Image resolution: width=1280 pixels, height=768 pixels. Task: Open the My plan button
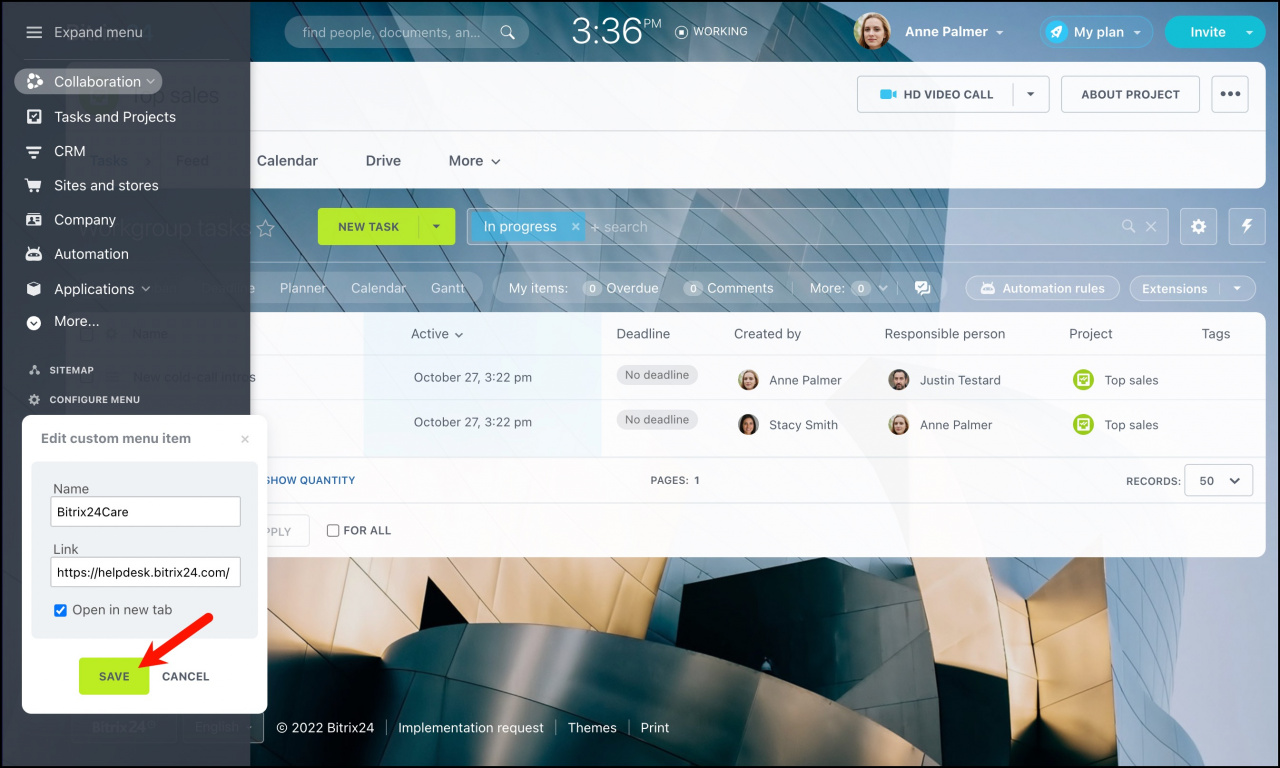tap(1096, 32)
